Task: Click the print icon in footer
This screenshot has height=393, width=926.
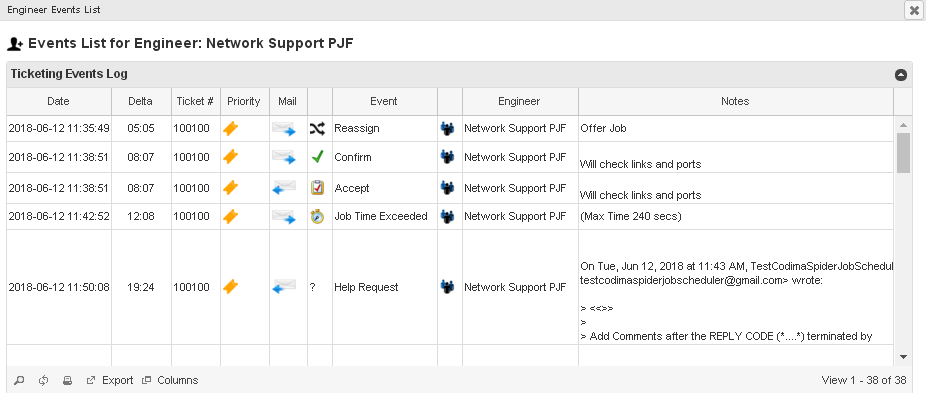Action: coord(67,380)
